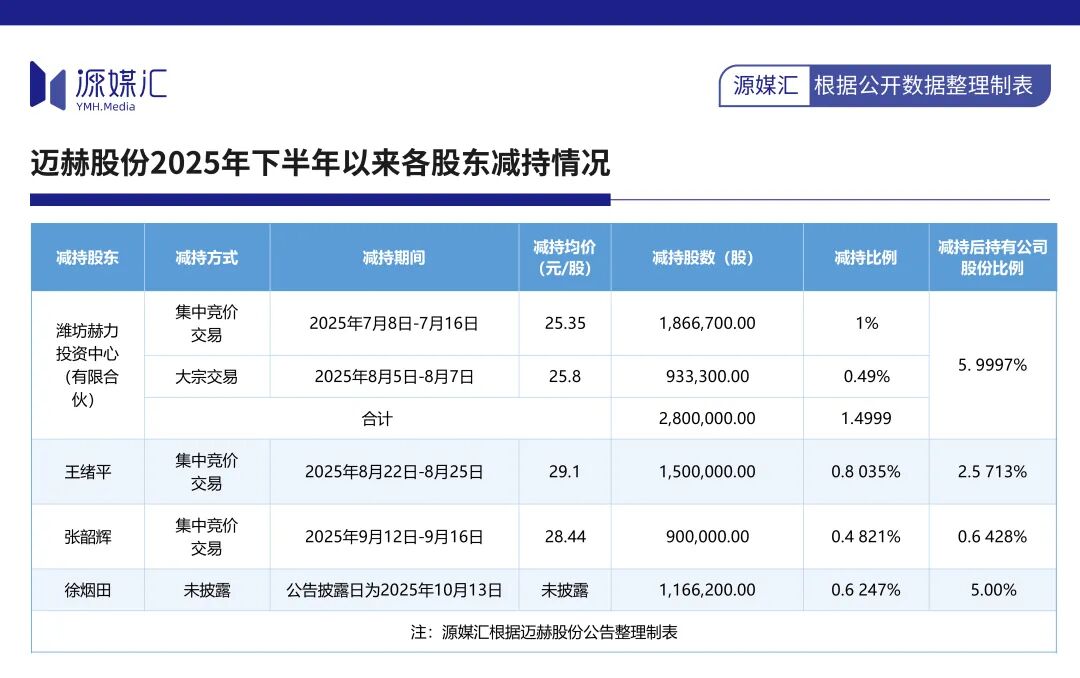Click the 减持期间 column header
Screen dimensions: 1080x678
click(394, 258)
